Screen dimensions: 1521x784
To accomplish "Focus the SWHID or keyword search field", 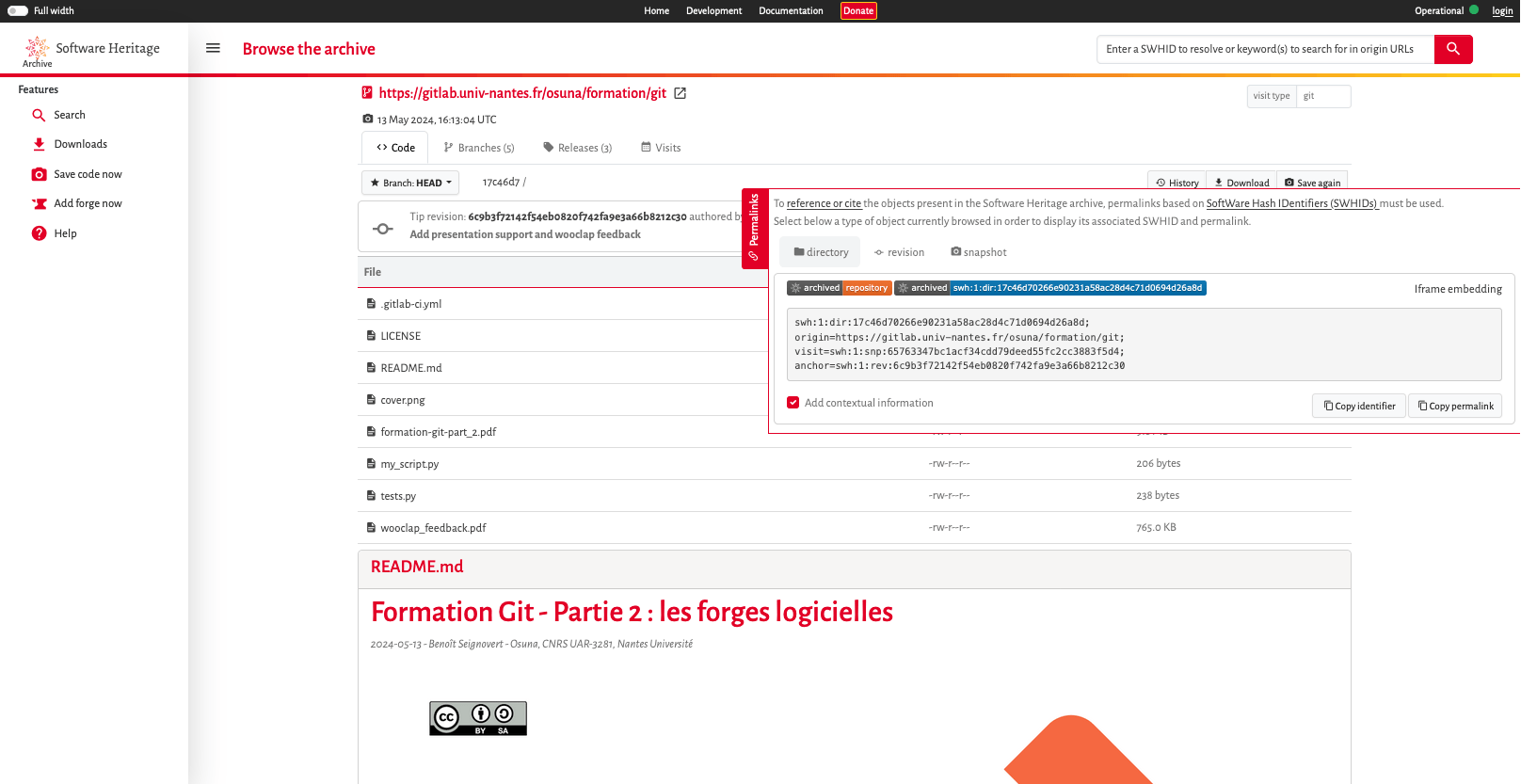I will (1265, 49).
